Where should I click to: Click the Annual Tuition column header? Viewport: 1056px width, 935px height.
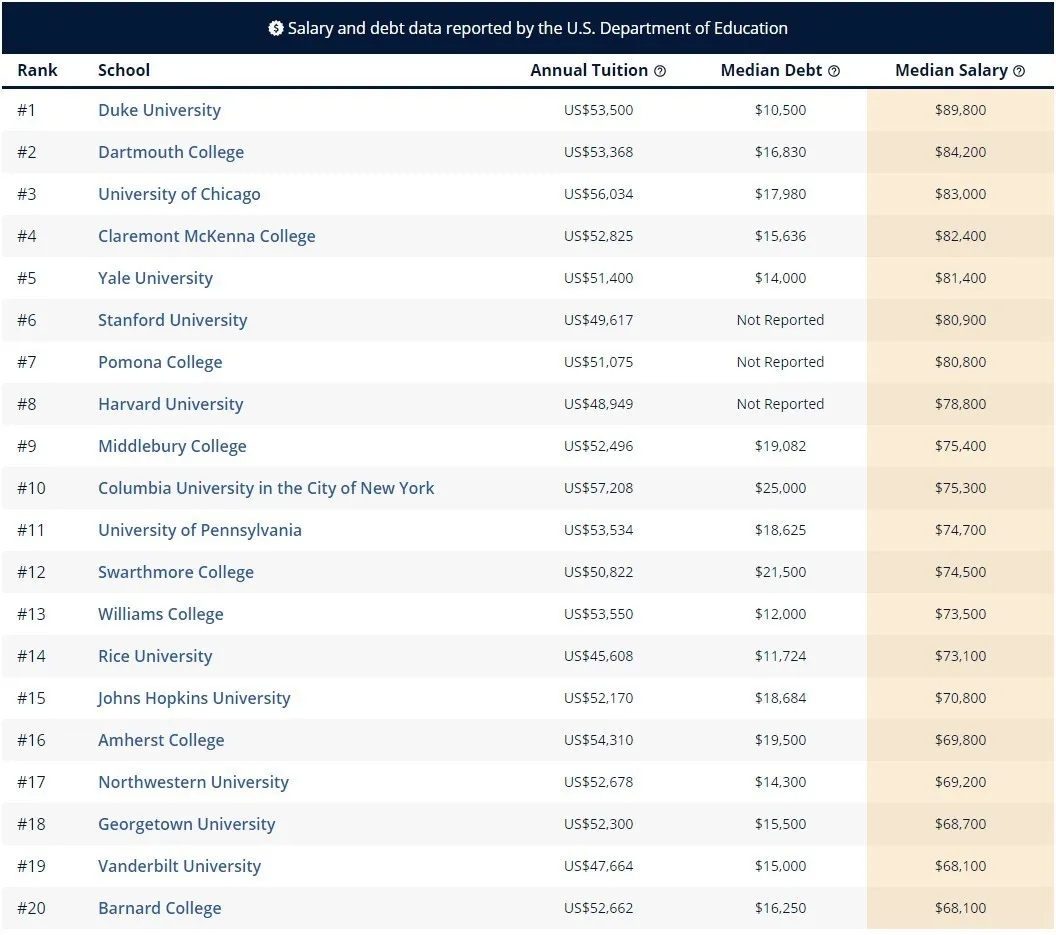point(589,70)
